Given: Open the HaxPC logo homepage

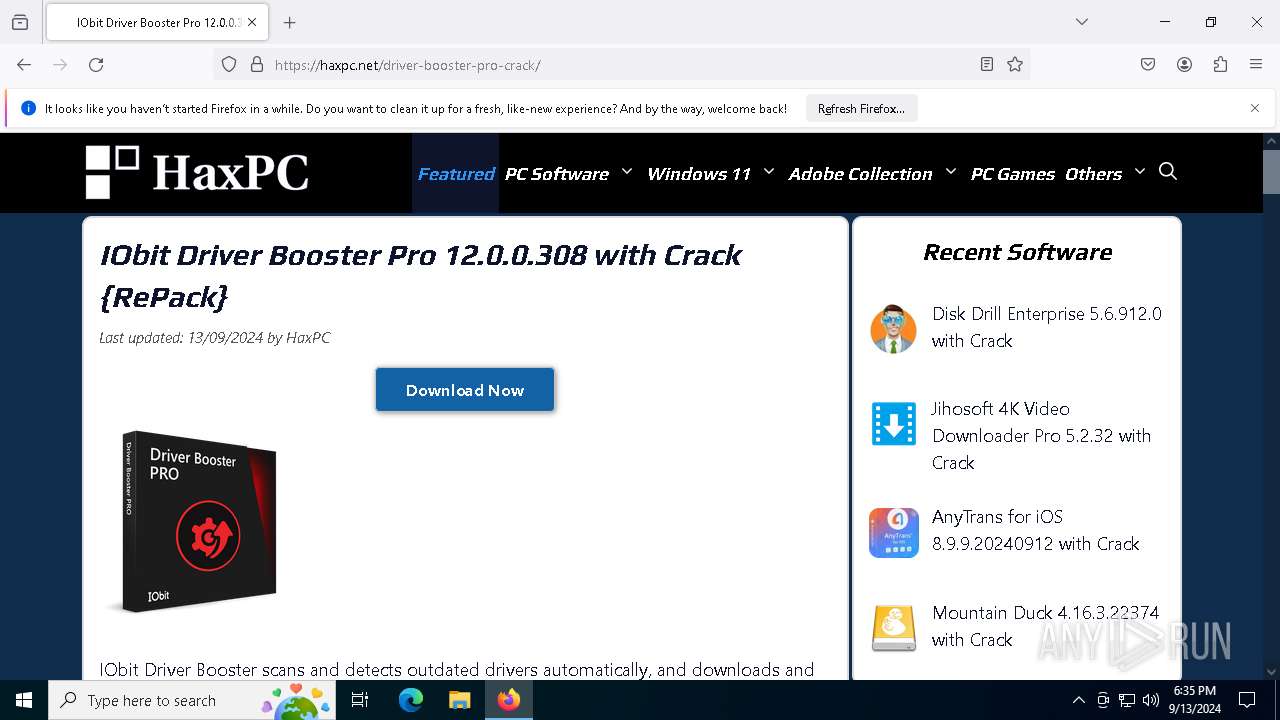Looking at the screenshot, I should click(197, 172).
